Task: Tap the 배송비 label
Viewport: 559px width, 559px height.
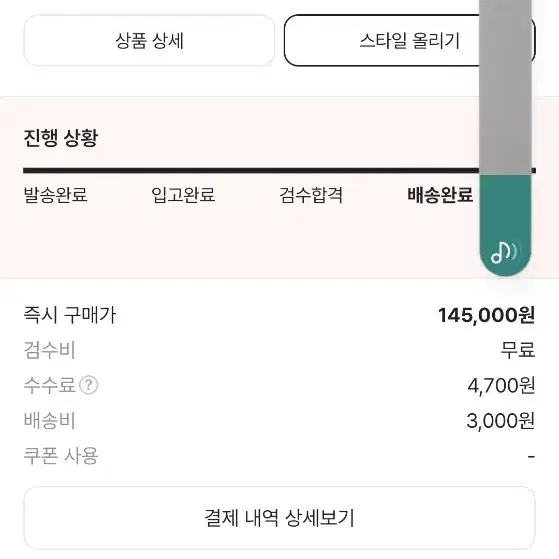Action: pos(49,421)
